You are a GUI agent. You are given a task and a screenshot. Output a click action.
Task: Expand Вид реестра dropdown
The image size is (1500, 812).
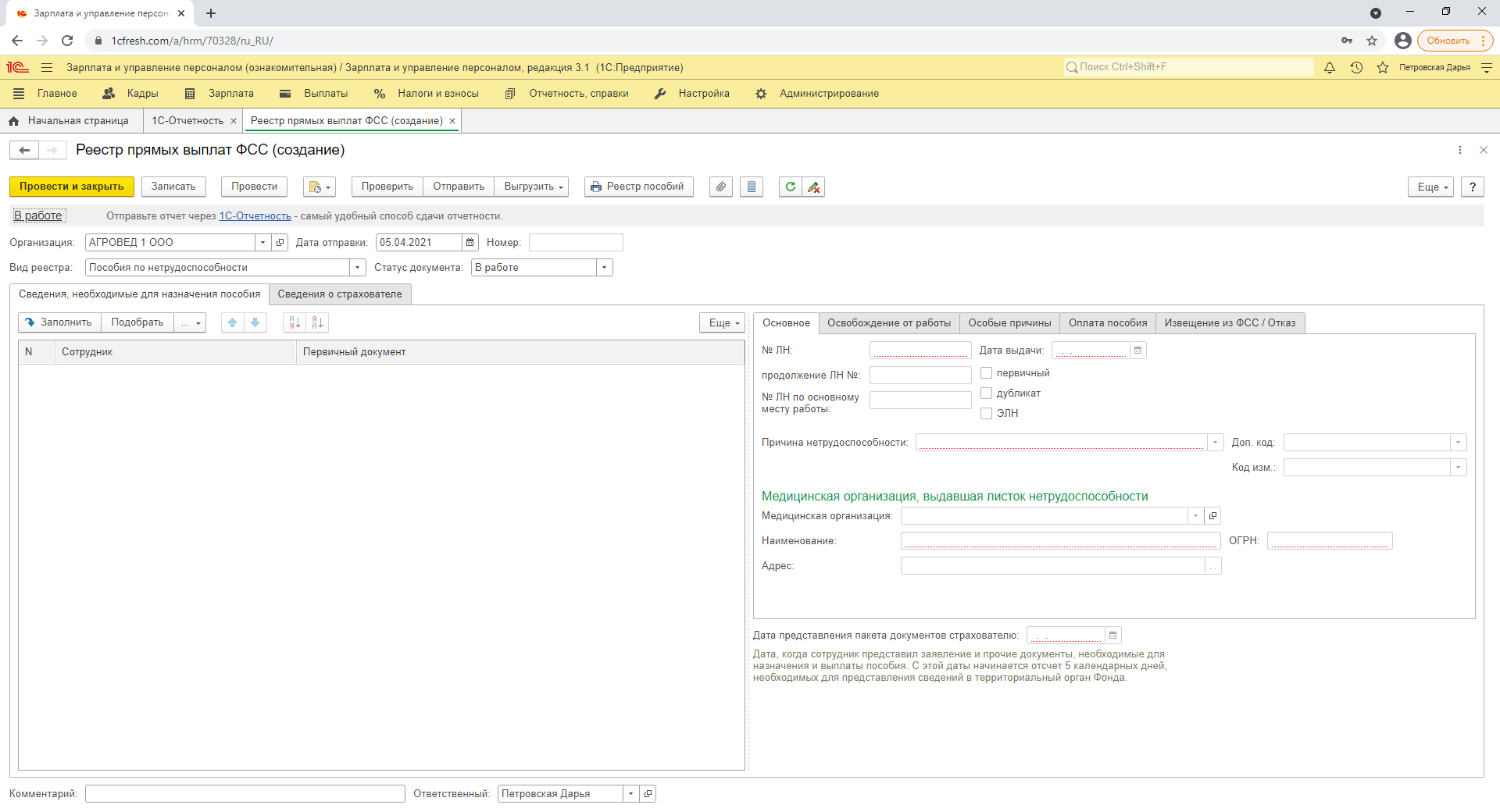357,268
